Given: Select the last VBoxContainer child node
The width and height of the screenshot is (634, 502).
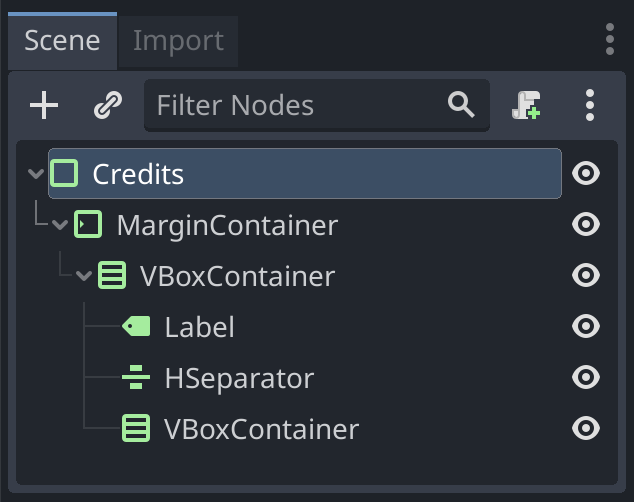Looking at the screenshot, I should point(261,429).
